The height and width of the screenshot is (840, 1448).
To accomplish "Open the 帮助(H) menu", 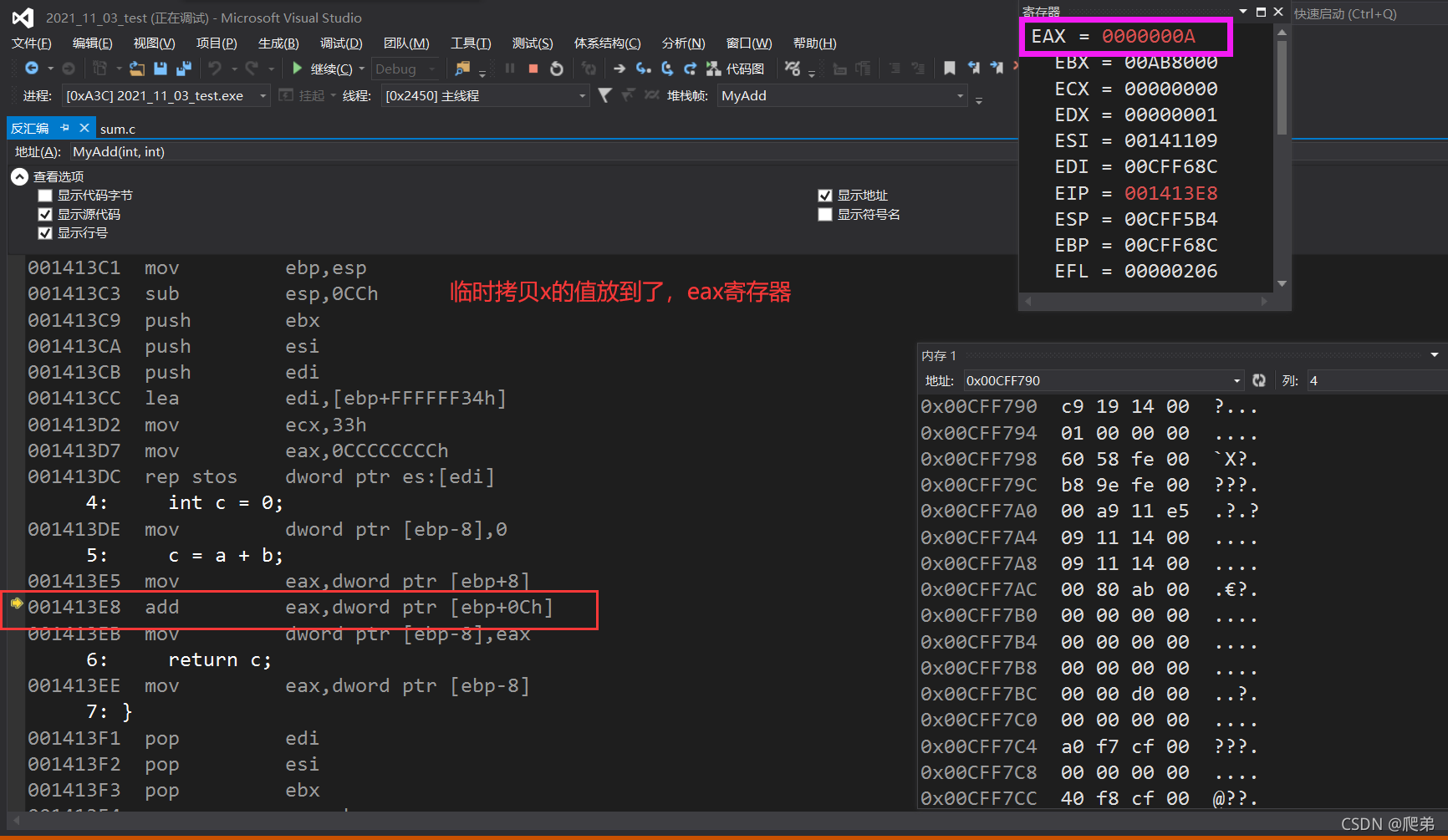I will (x=815, y=43).
